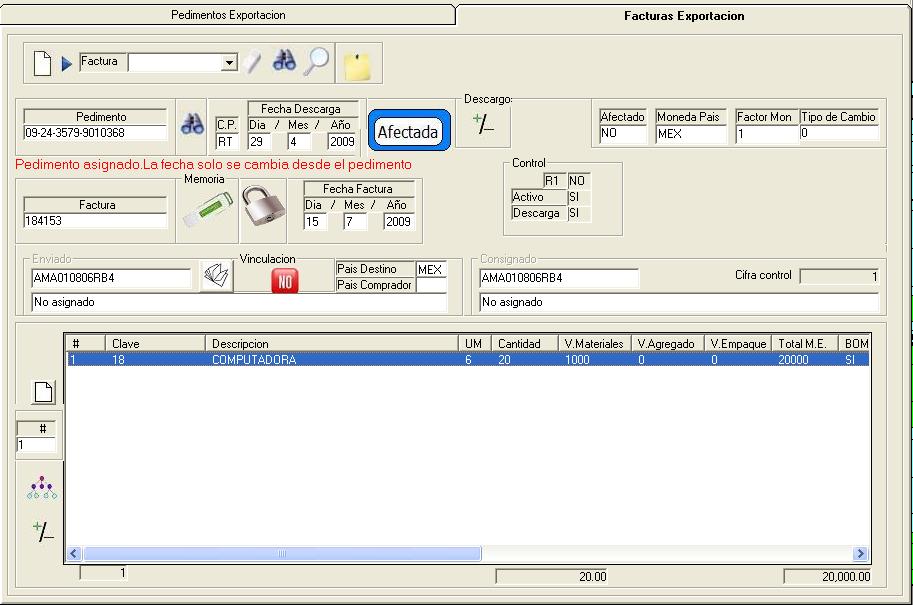Click the Afectada button
The image size is (913, 605).
pos(409,130)
